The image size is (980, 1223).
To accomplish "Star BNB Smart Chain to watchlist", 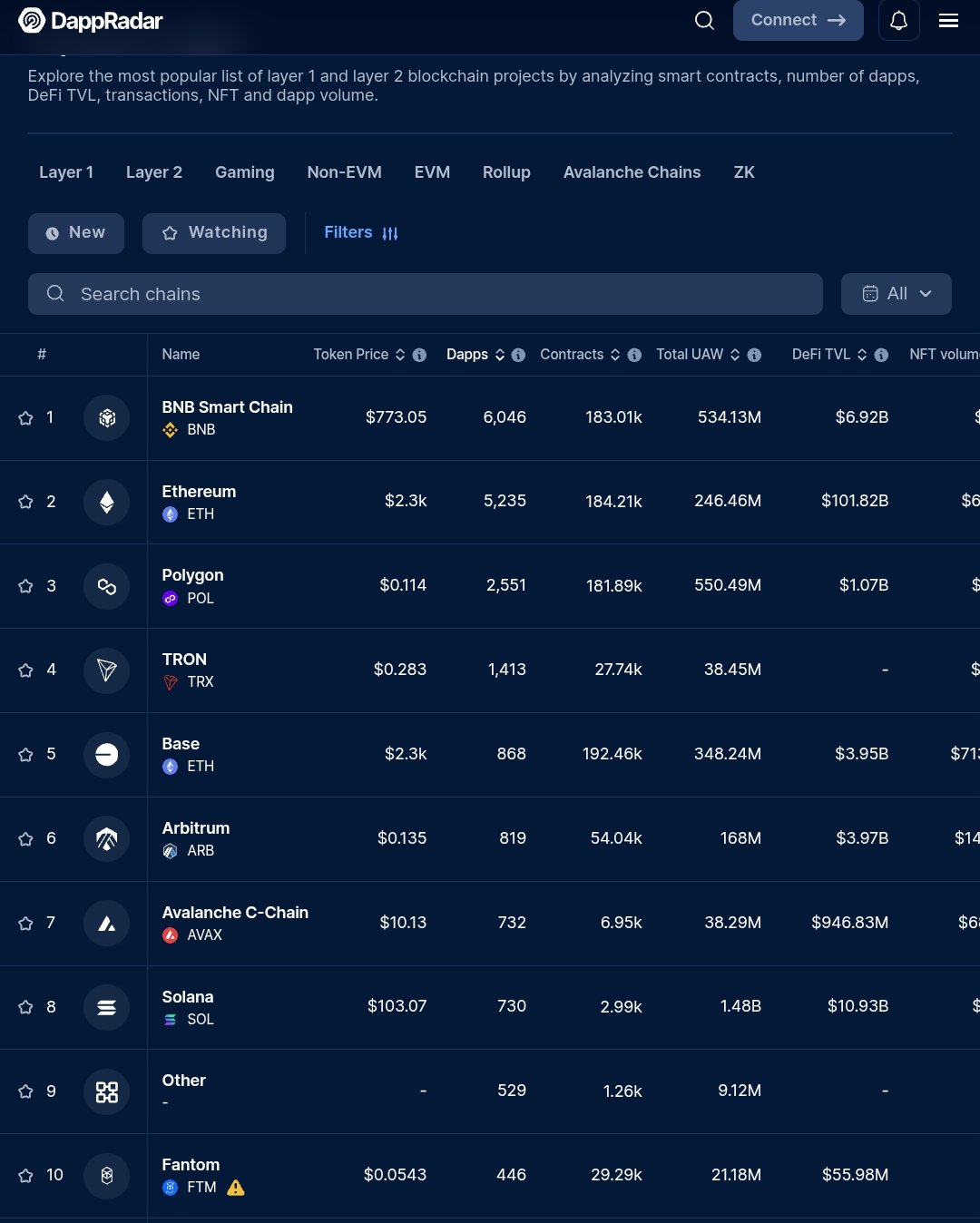I will tap(25, 418).
